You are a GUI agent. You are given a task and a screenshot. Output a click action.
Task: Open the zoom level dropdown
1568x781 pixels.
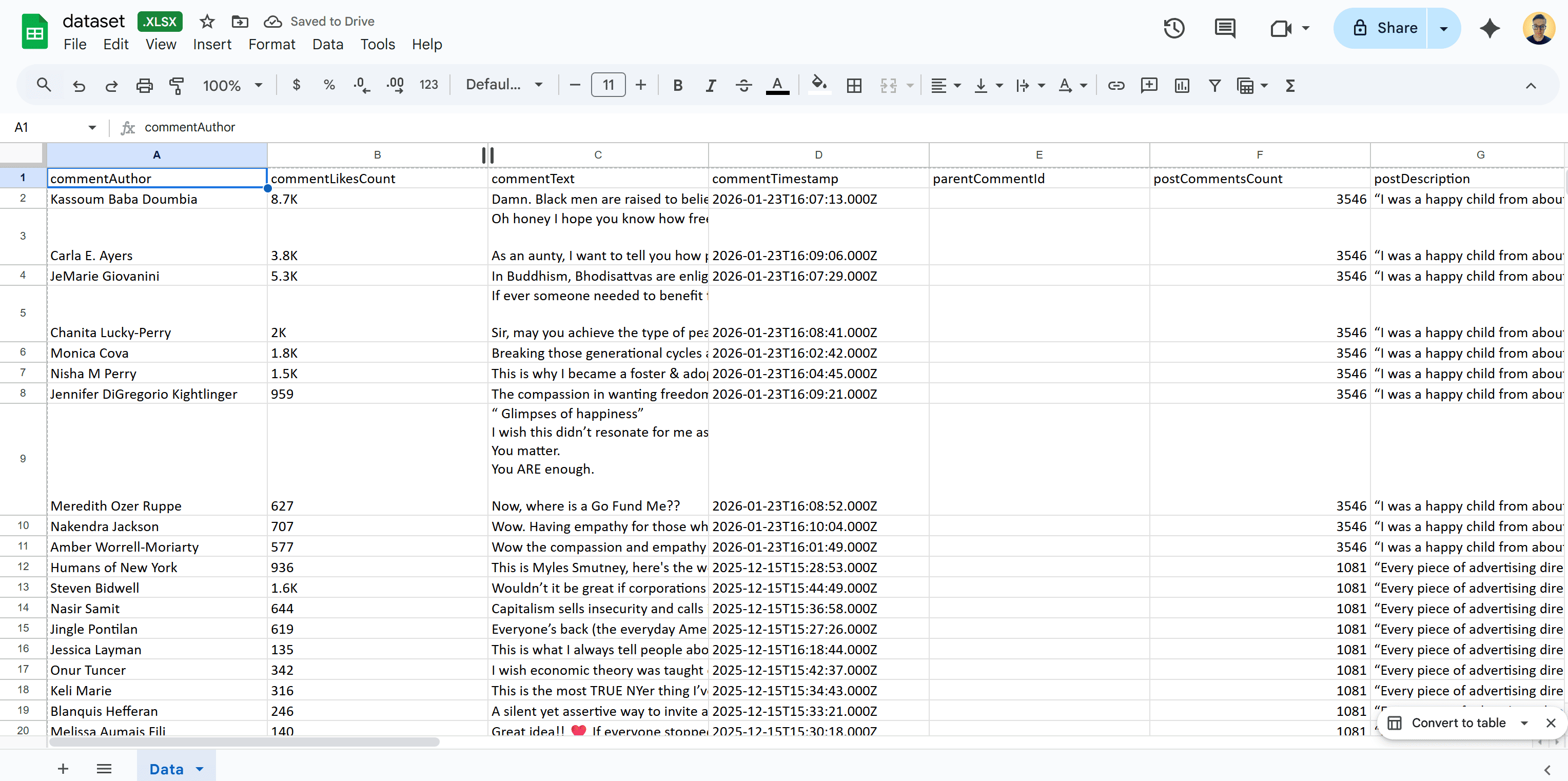(x=233, y=85)
